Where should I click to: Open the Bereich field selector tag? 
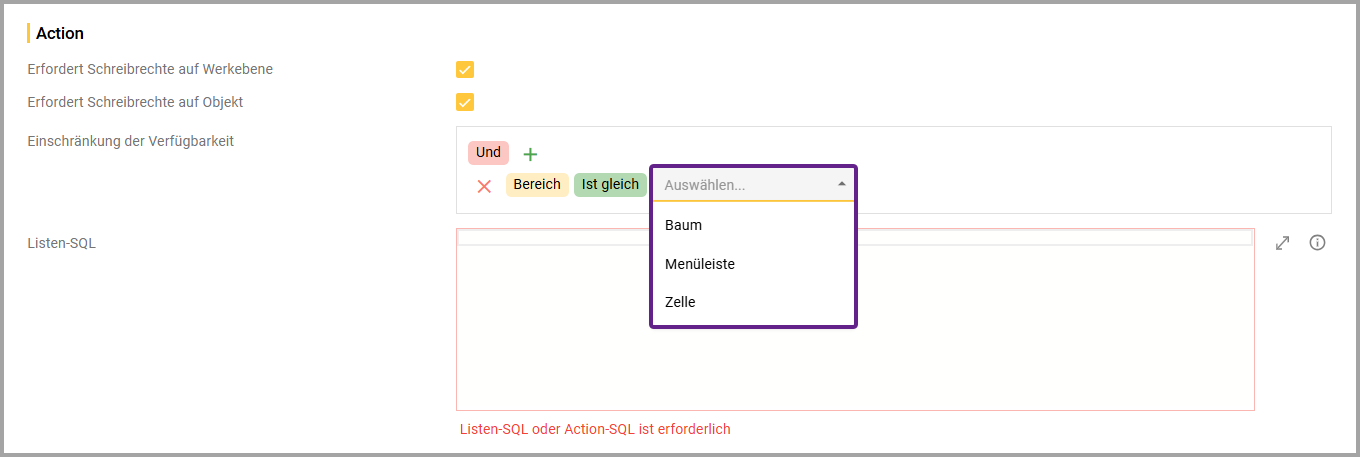point(537,185)
